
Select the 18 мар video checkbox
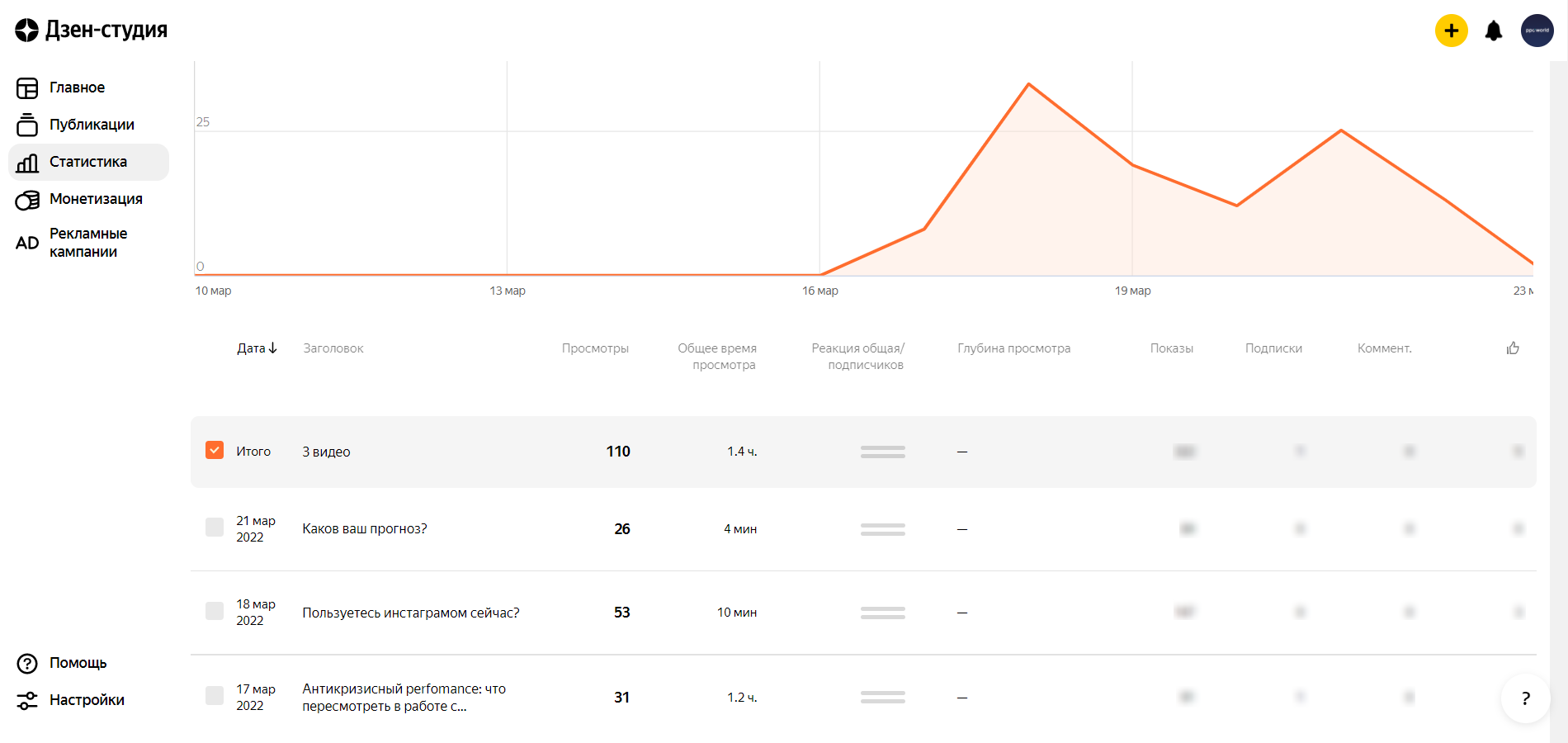pyautogui.click(x=215, y=612)
